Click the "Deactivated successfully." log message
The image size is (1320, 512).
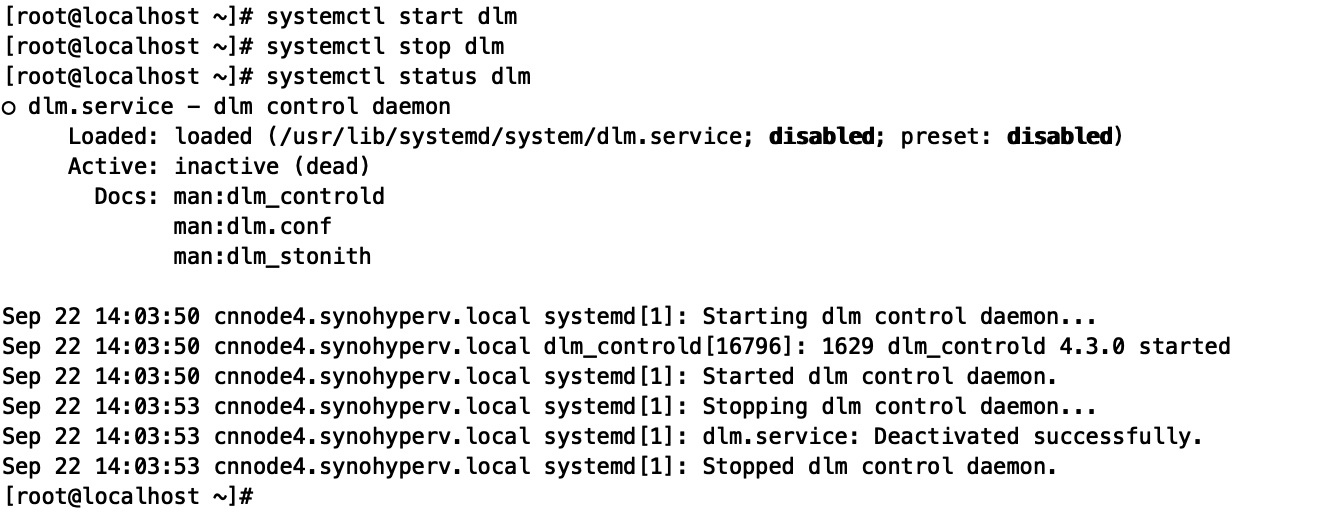(x=1037, y=437)
